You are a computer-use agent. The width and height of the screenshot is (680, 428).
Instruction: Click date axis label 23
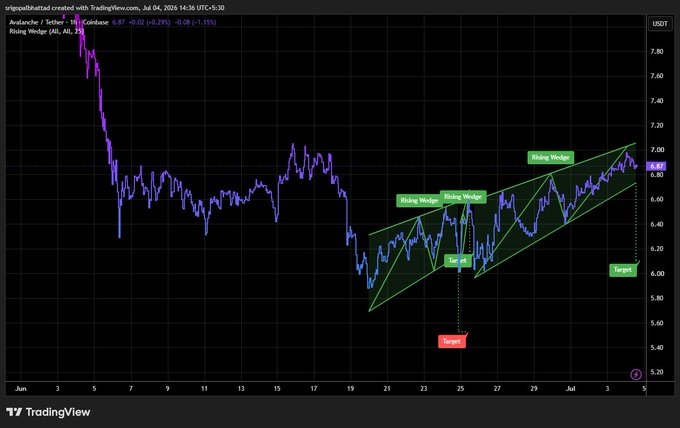[424, 389]
